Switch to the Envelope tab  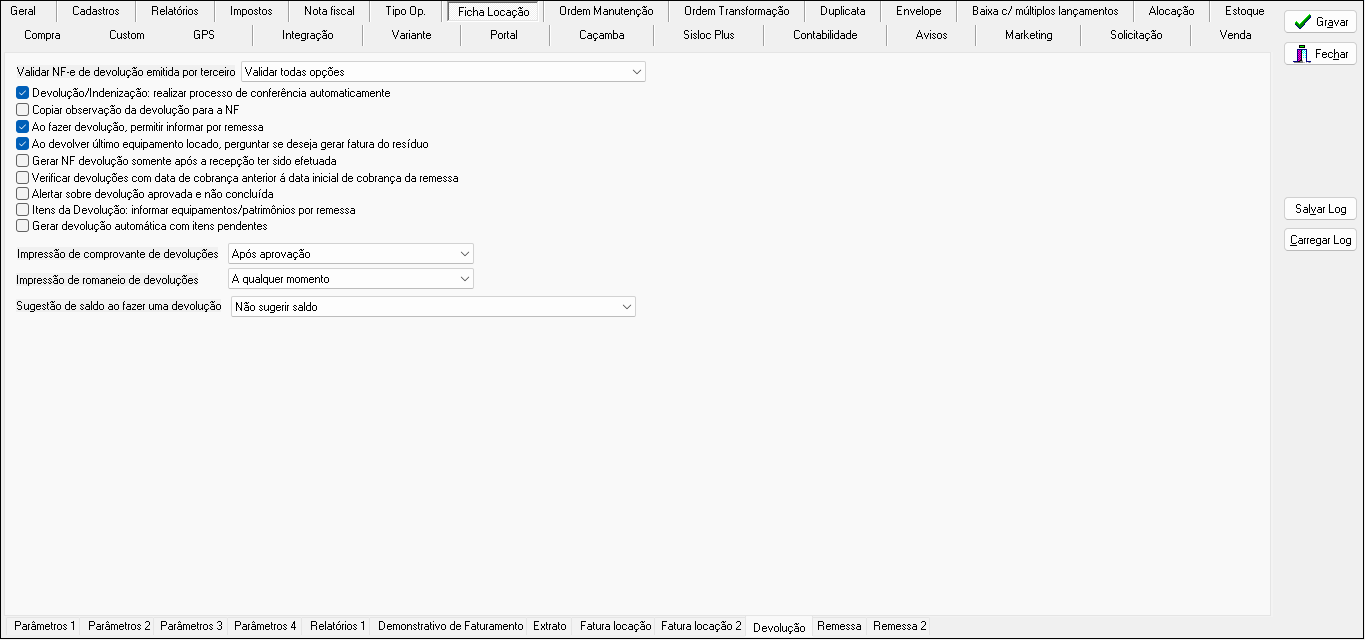click(918, 11)
